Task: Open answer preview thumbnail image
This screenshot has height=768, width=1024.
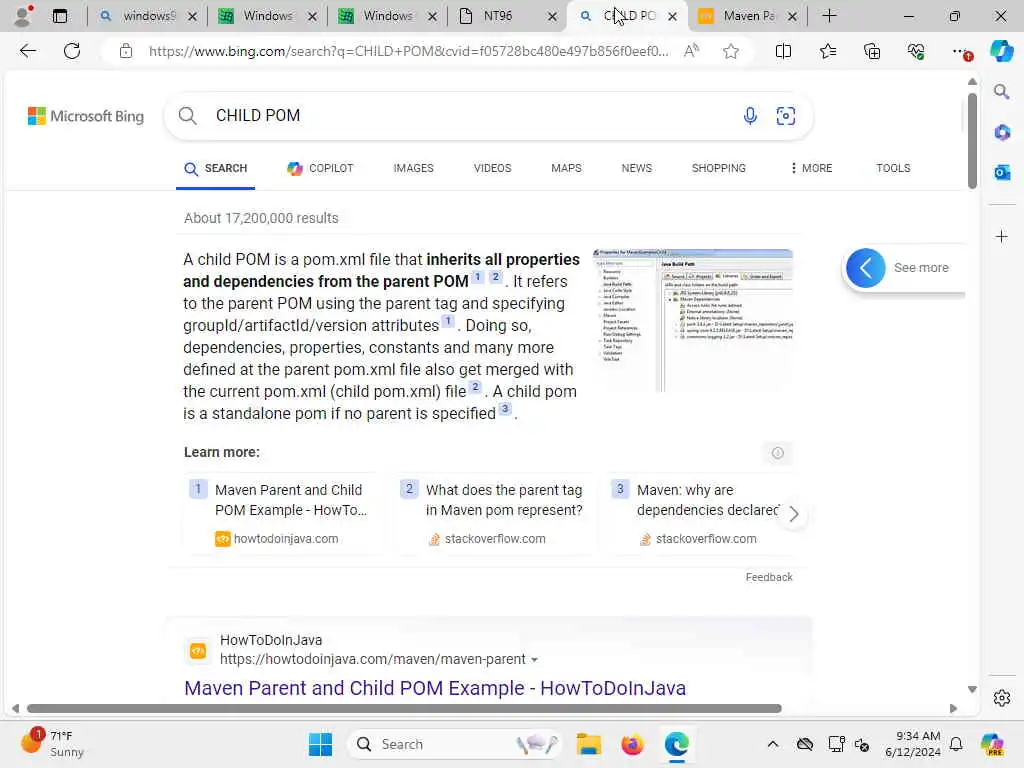Action: [693, 320]
